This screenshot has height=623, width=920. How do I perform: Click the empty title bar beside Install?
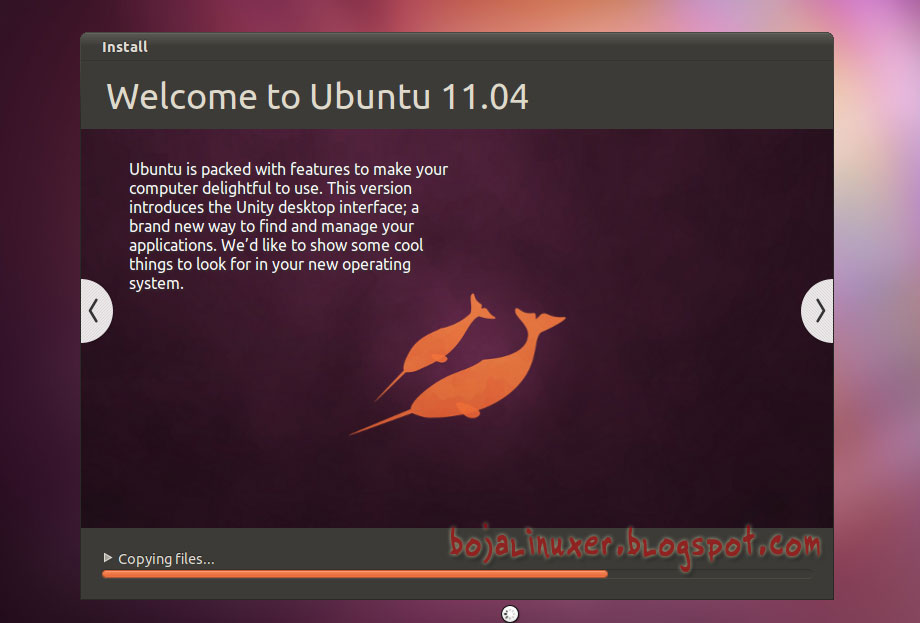[x=487, y=47]
